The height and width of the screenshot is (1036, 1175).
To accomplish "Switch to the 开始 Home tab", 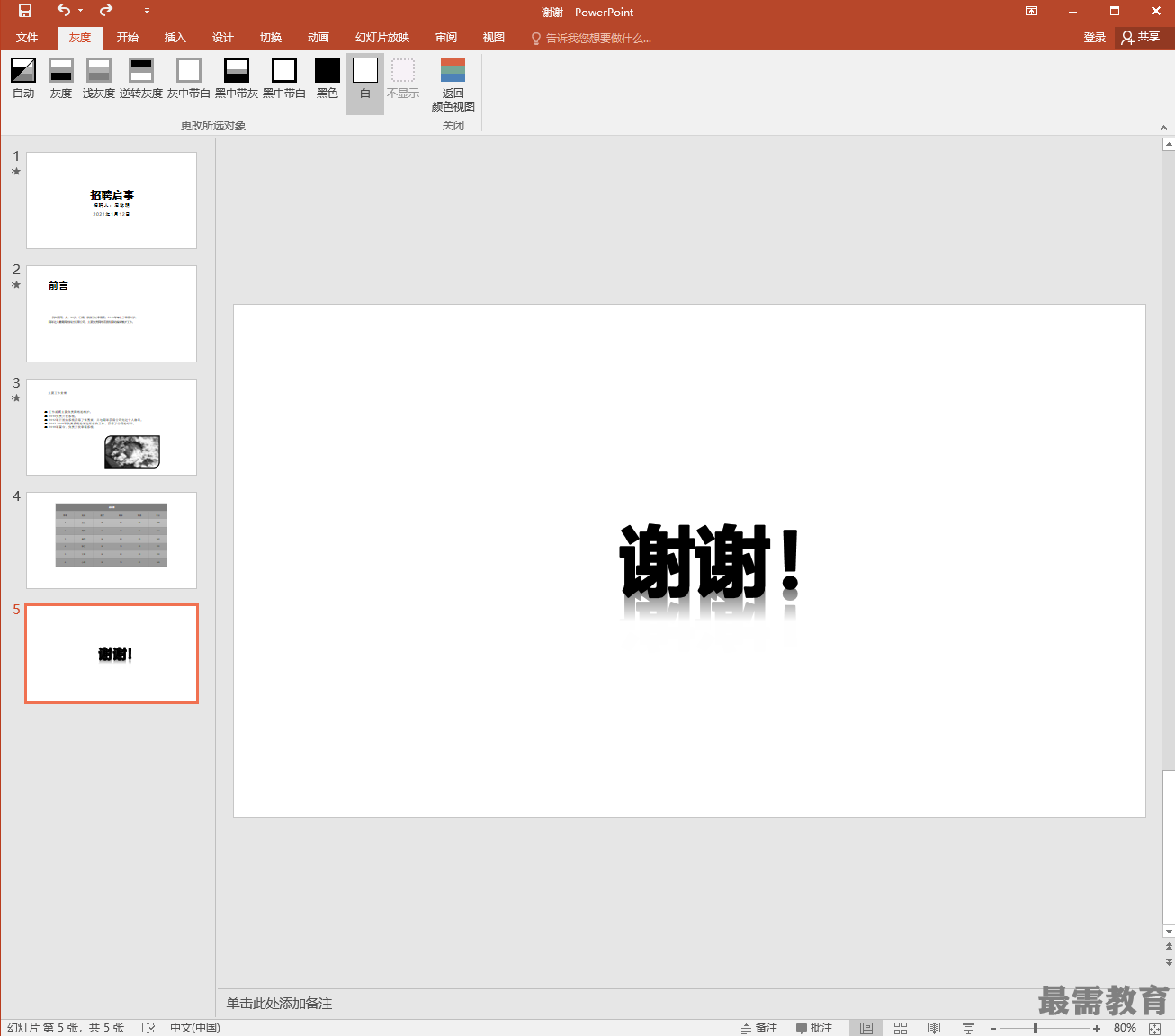I will (128, 38).
